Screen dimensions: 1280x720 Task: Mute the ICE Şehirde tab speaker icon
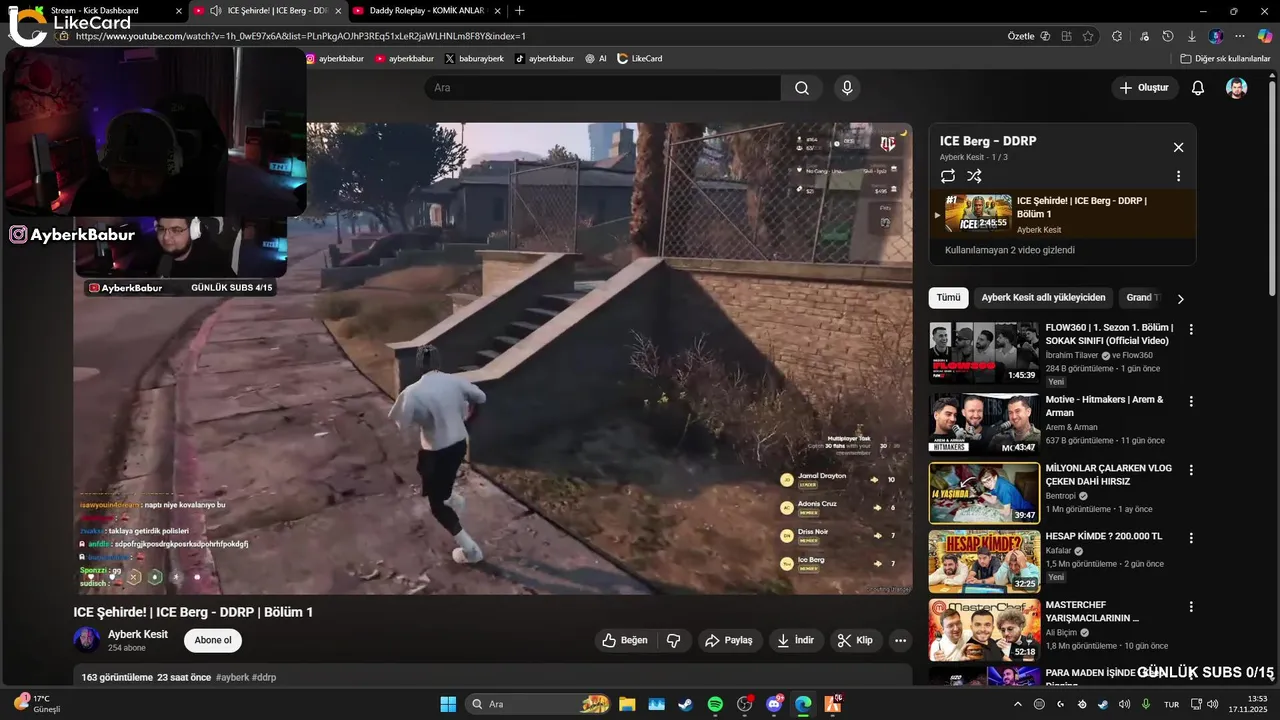(x=215, y=10)
